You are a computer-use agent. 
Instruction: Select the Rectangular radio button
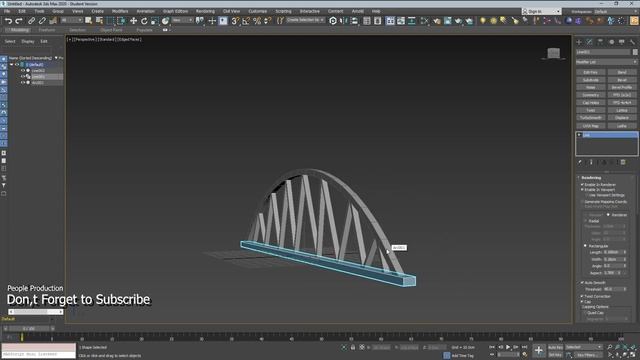pyautogui.click(x=586, y=246)
